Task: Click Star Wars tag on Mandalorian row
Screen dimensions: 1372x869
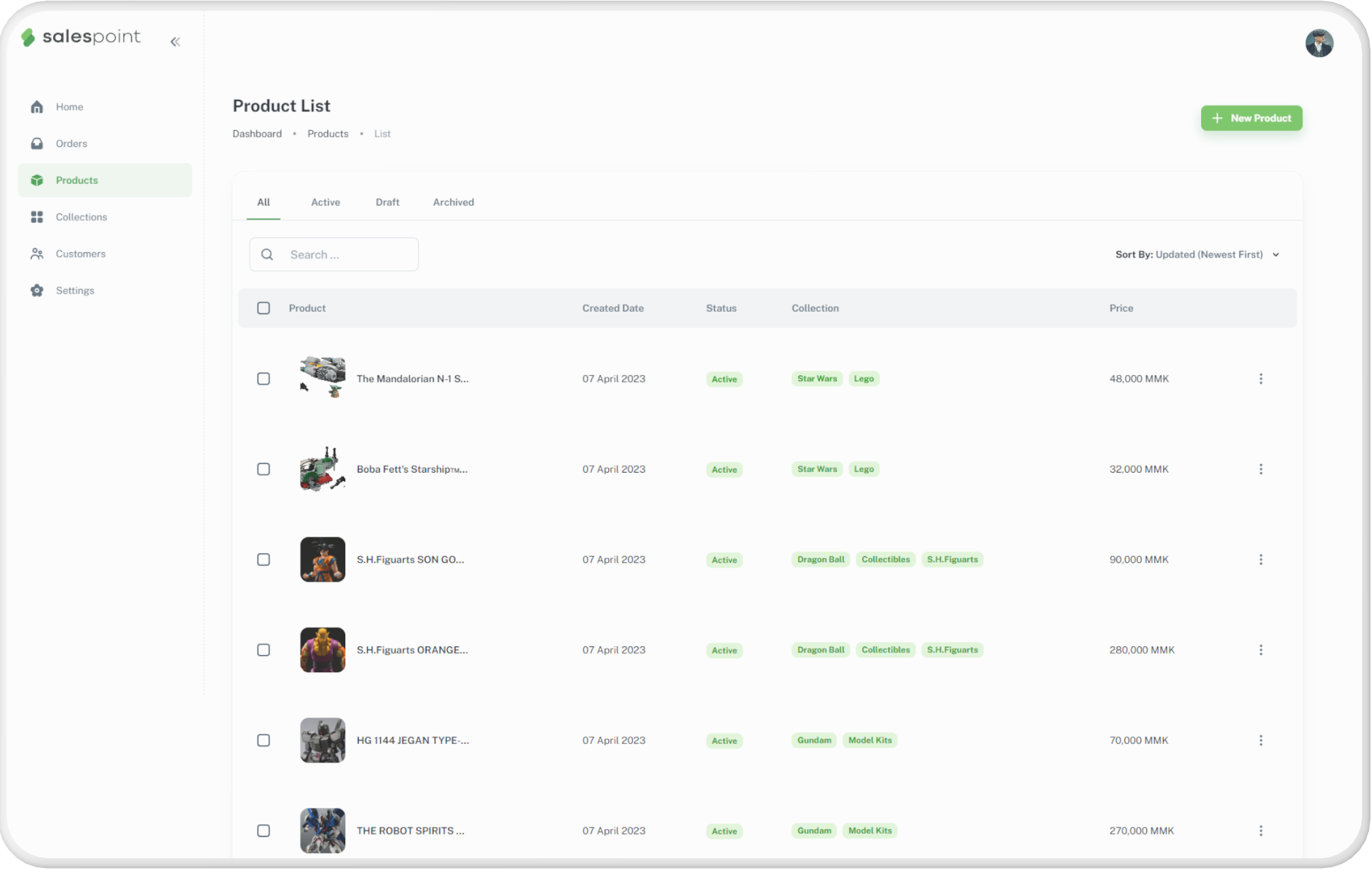Action: click(x=817, y=378)
